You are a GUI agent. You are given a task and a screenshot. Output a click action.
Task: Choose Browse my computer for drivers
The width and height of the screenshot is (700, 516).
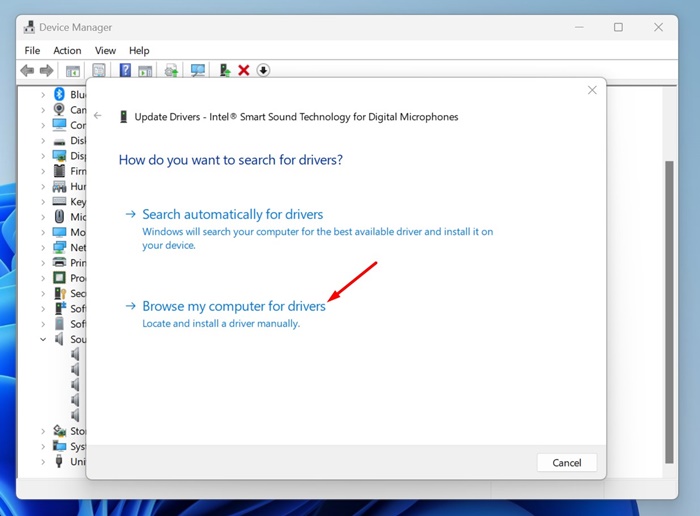[234, 306]
